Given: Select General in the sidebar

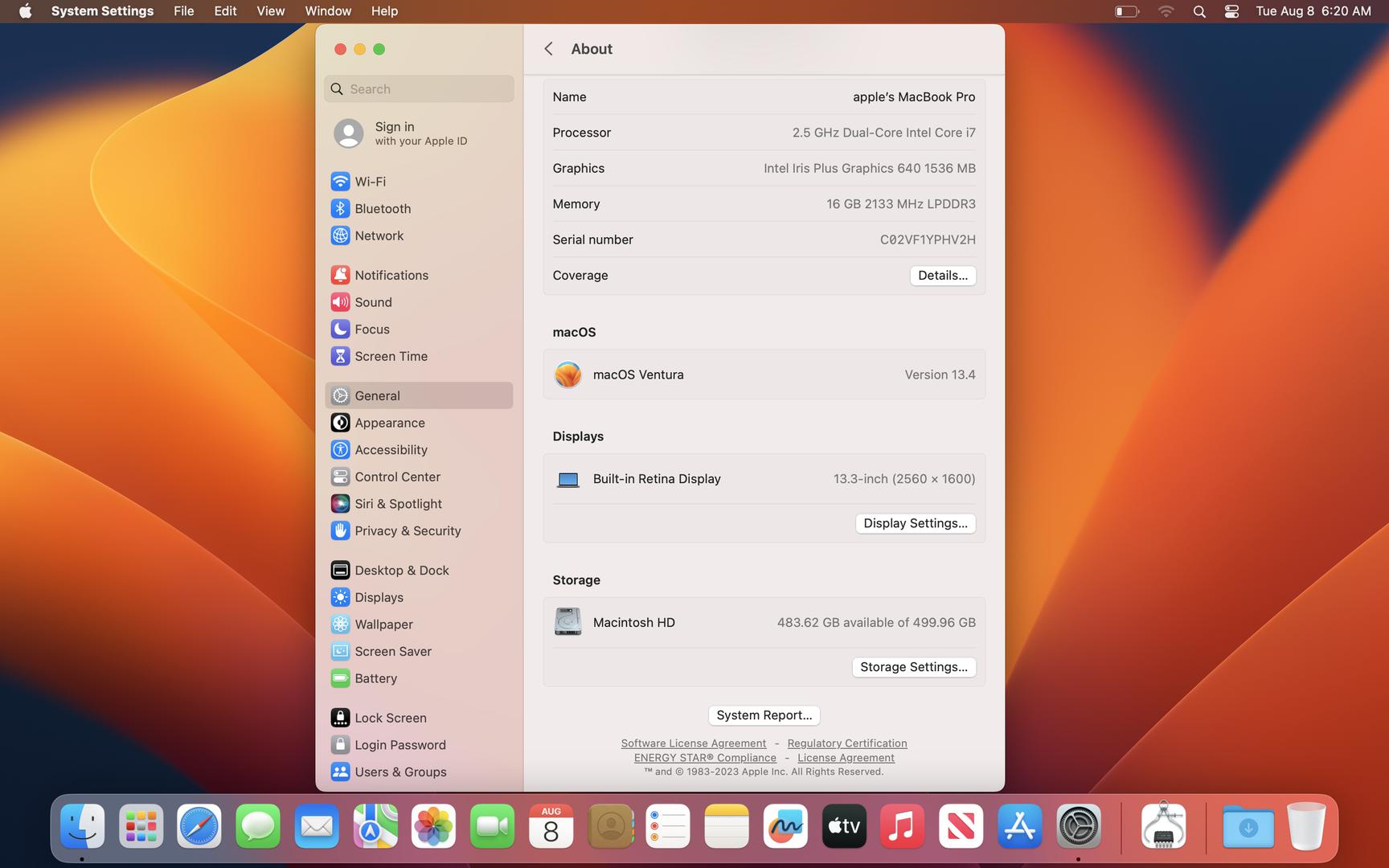Looking at the screenshot, I should tap(418, 395).
